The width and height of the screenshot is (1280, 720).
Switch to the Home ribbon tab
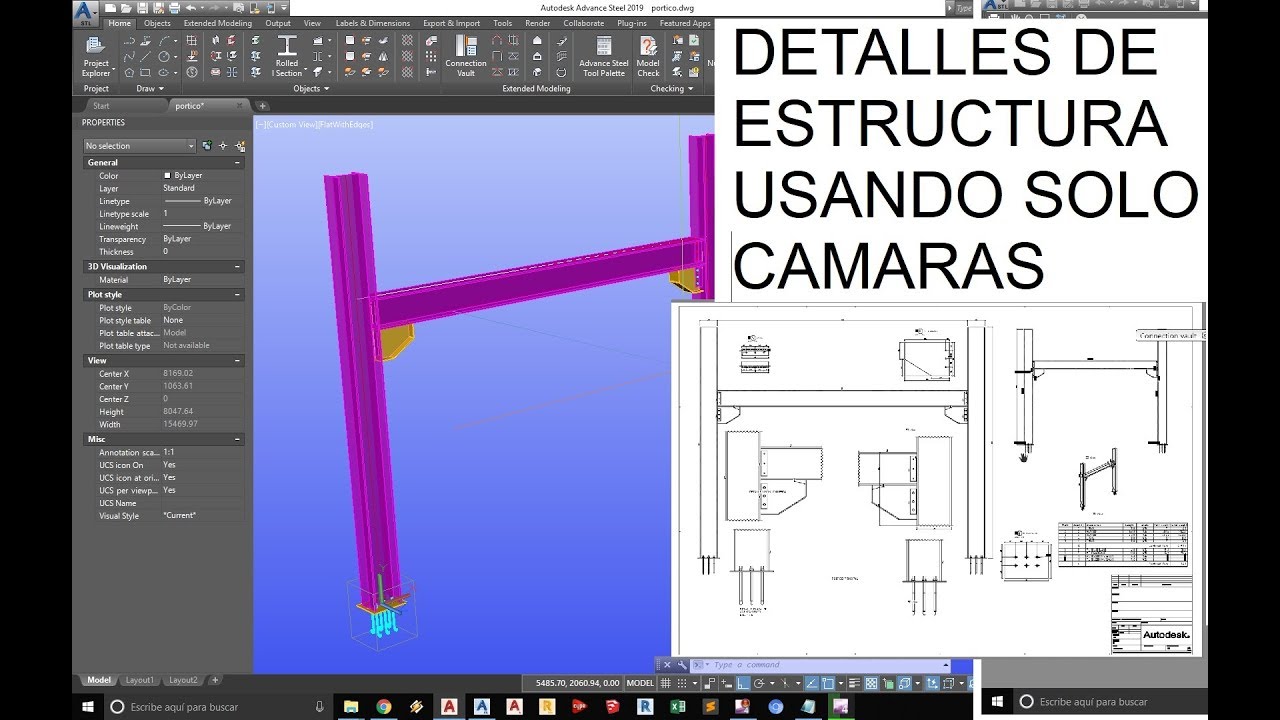pyautogui.click(x=119, y=23)
